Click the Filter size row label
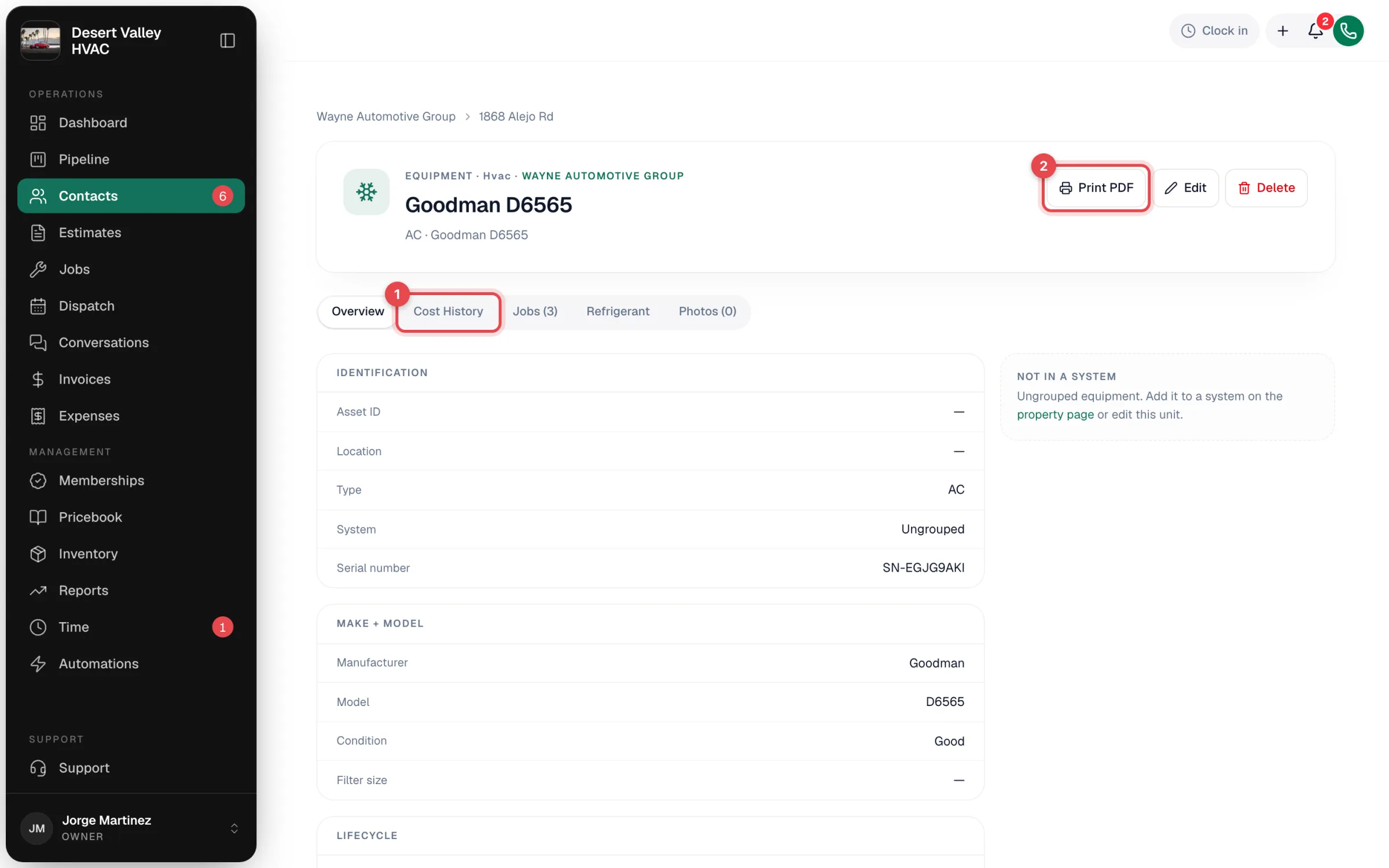 point(362,781)
